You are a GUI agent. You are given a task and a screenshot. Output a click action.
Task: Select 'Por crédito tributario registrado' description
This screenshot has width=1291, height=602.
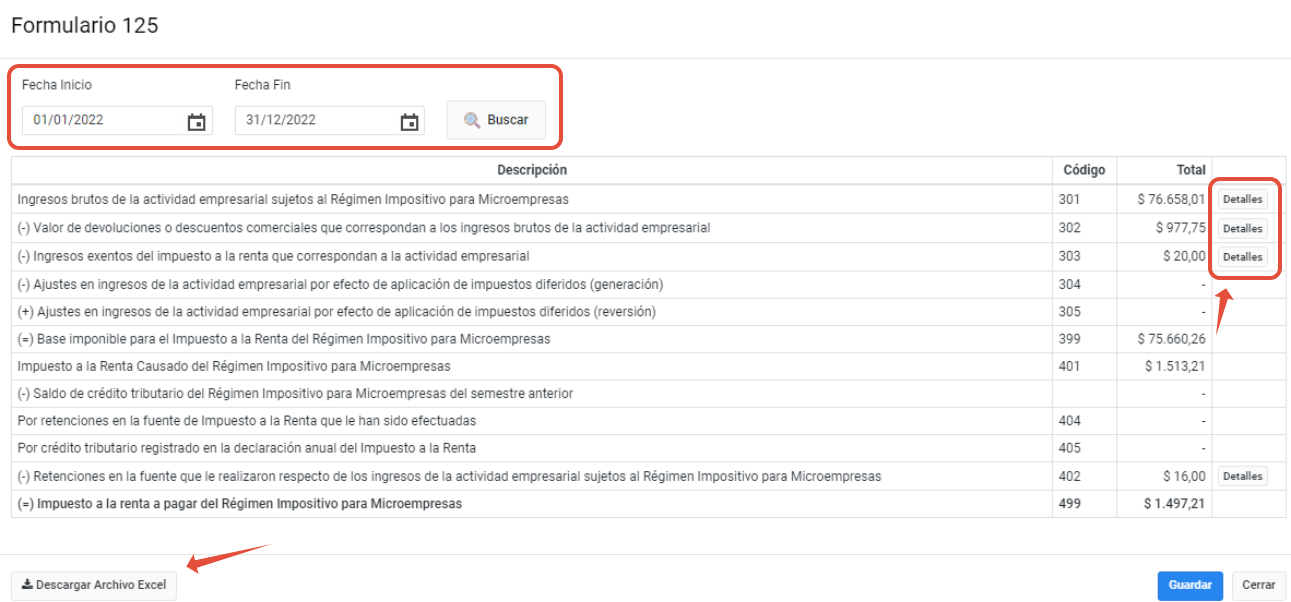246,448
